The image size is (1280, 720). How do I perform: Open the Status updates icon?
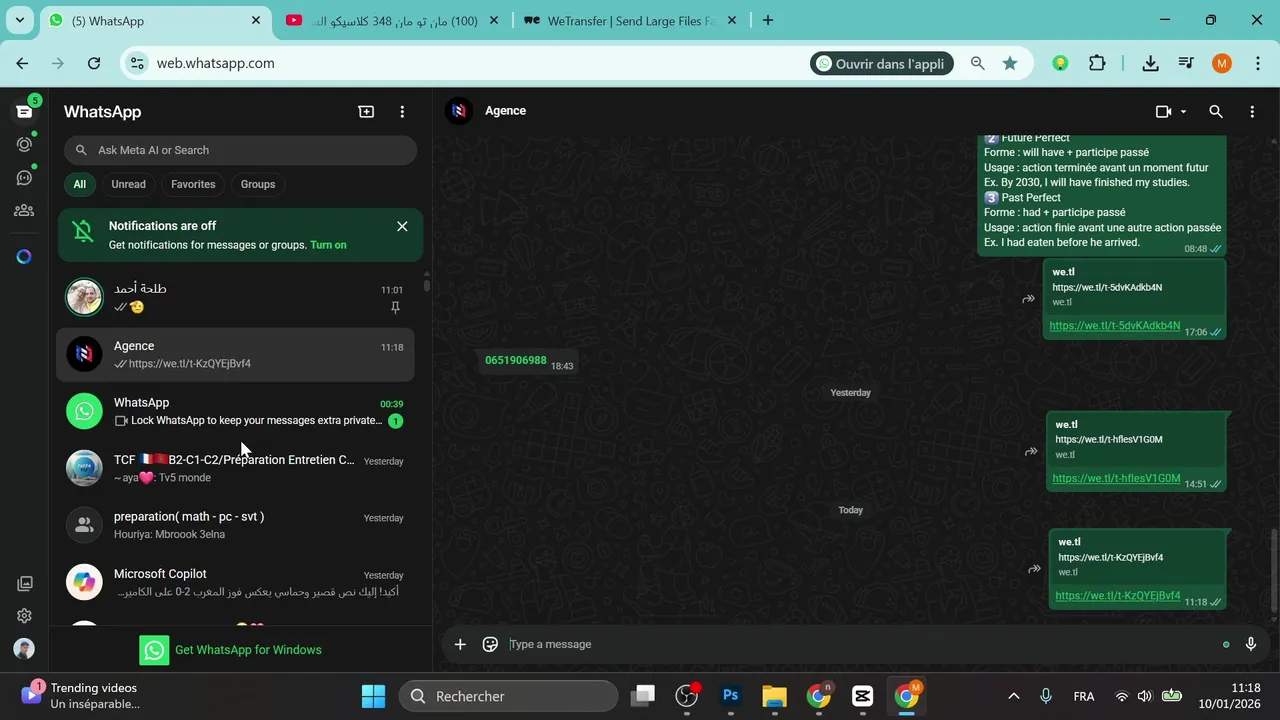24,144
